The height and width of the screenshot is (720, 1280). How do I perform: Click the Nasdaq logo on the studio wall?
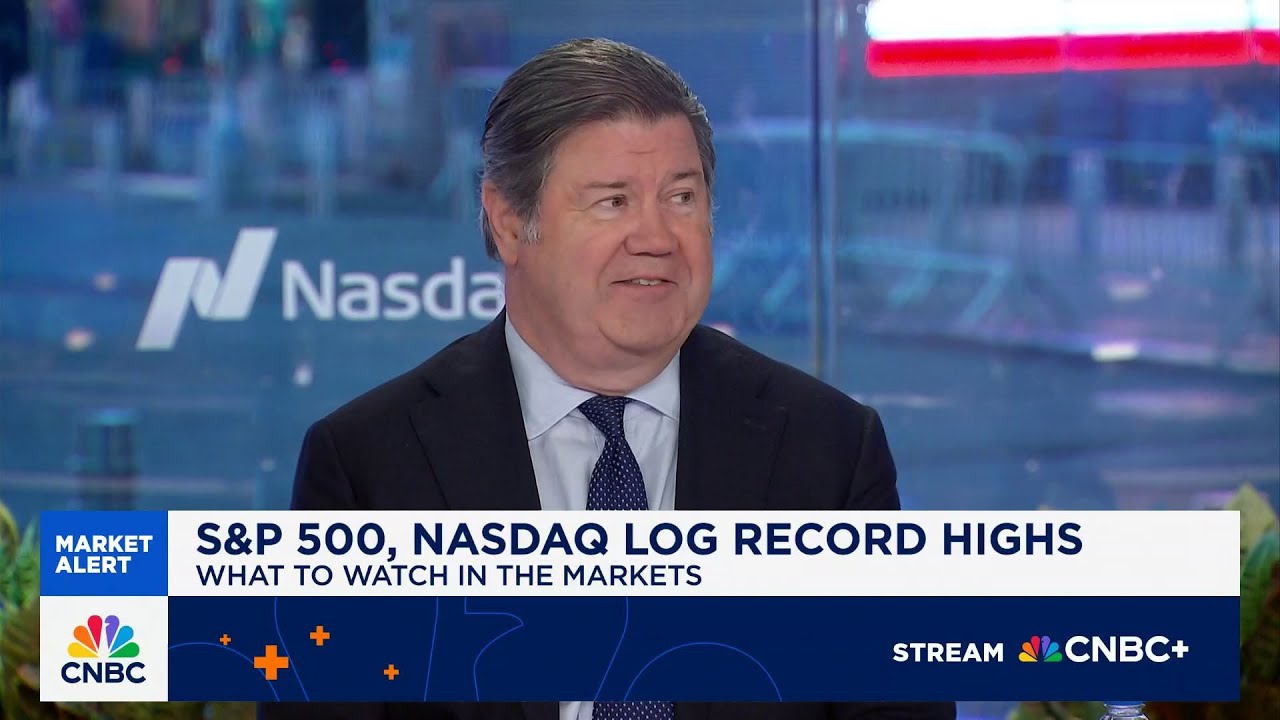[320, 289]
